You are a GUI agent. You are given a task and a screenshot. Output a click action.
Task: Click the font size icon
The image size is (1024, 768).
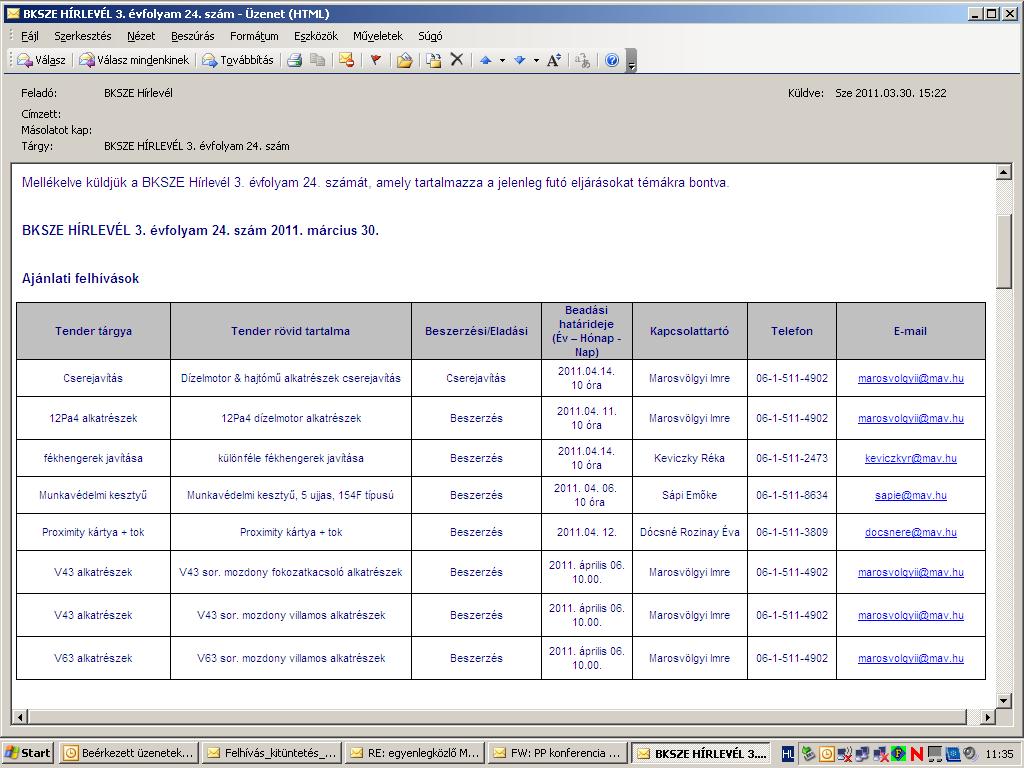click(554, 60)
